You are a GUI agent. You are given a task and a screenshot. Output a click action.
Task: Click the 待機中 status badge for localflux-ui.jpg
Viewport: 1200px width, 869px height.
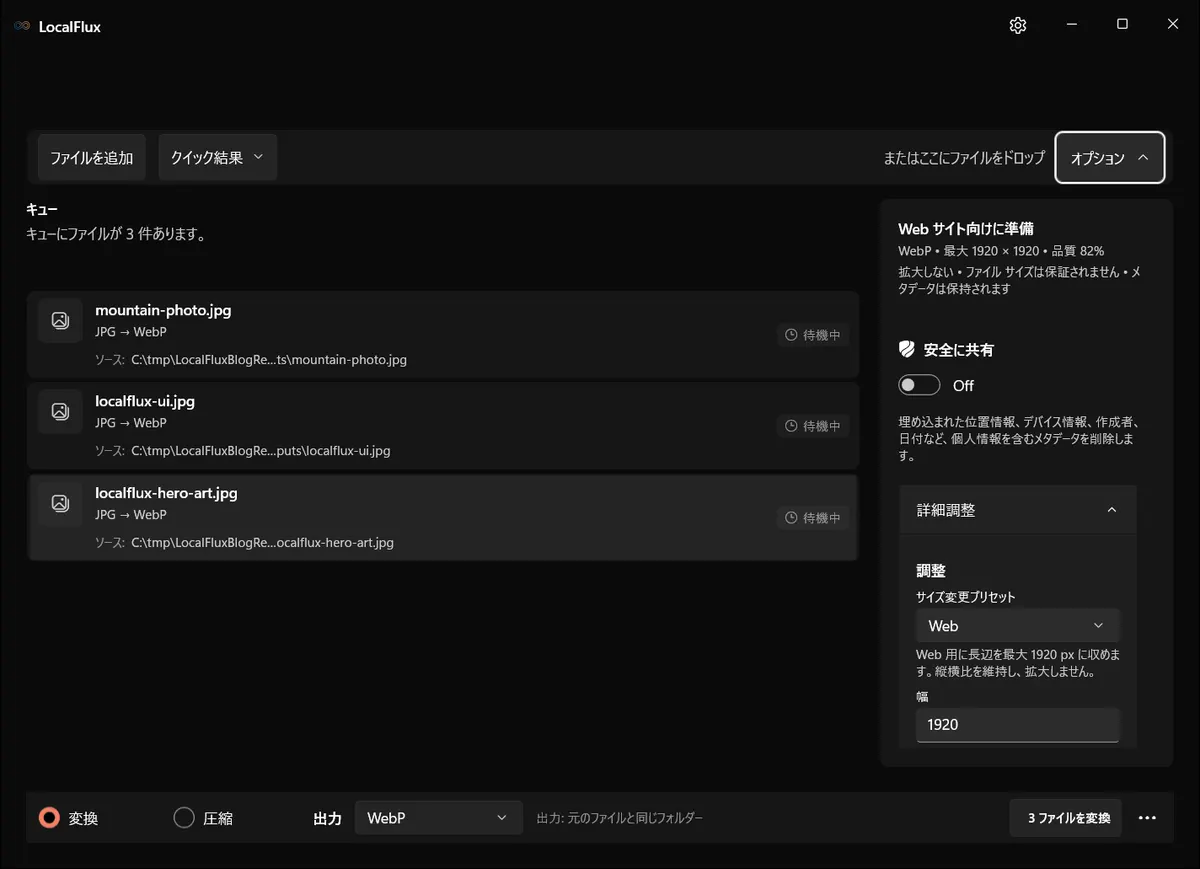click(x=813, y=426)
